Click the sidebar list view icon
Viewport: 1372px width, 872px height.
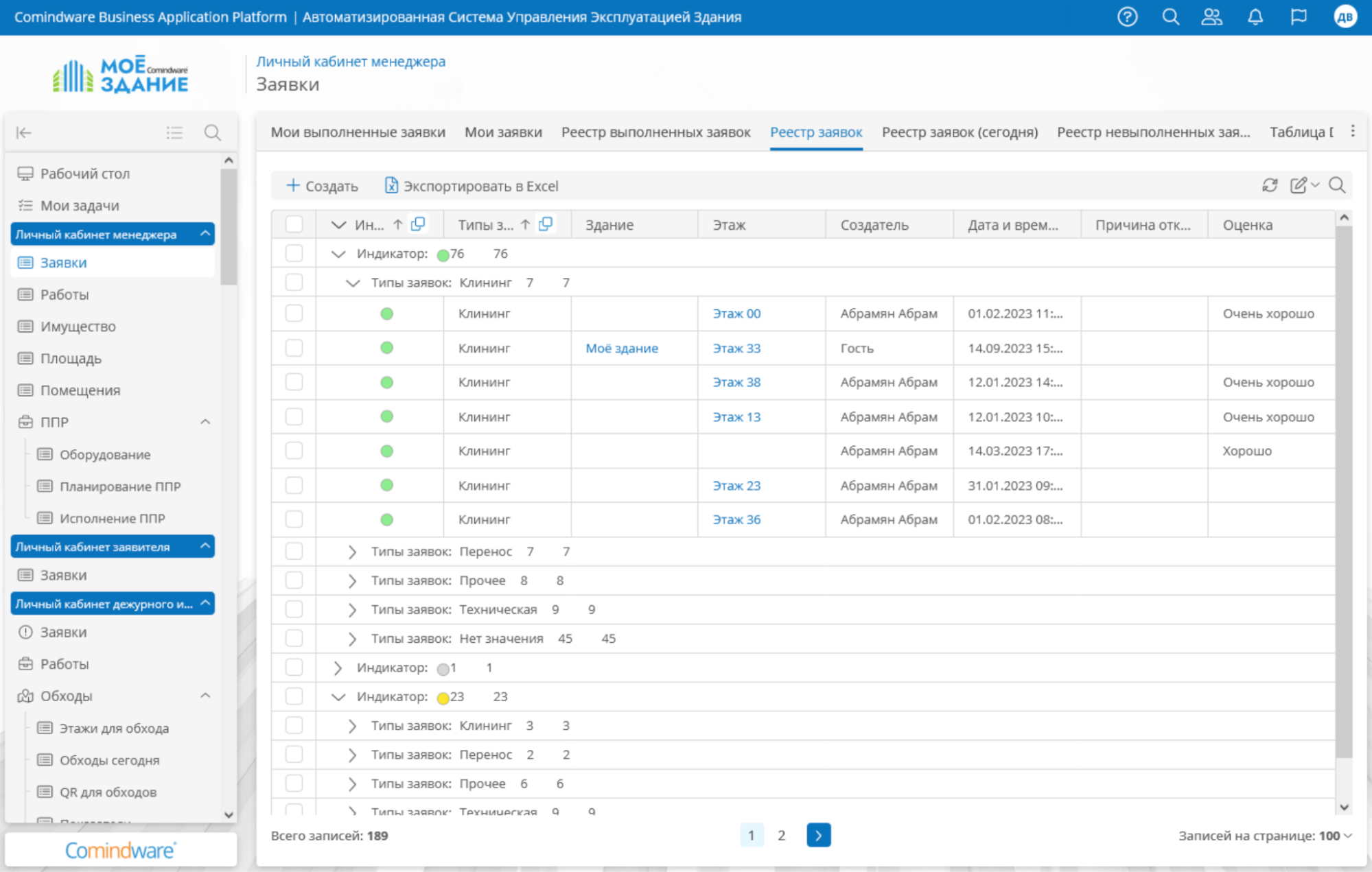[x=174, y=132]
